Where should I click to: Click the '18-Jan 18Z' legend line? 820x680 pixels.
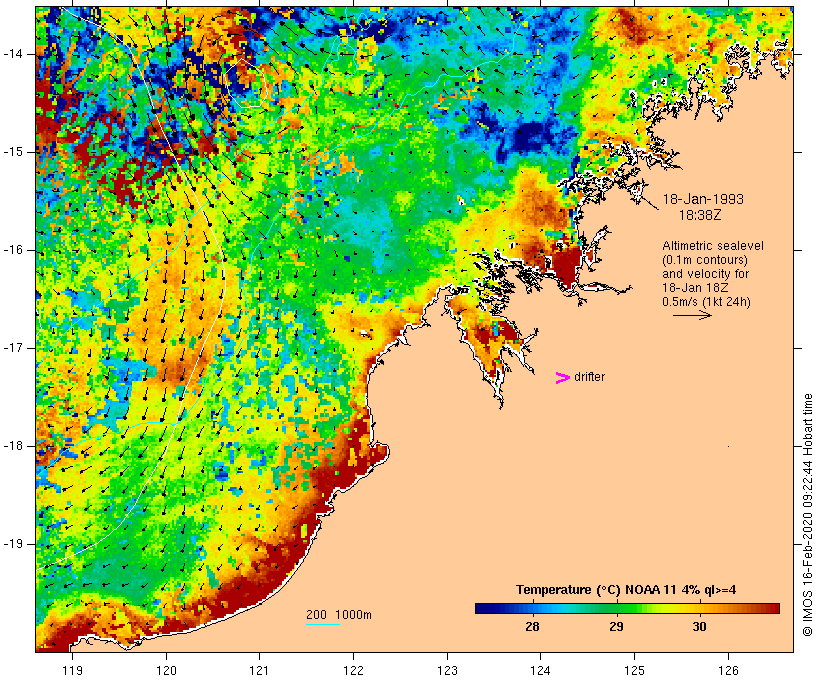[695, 288]
